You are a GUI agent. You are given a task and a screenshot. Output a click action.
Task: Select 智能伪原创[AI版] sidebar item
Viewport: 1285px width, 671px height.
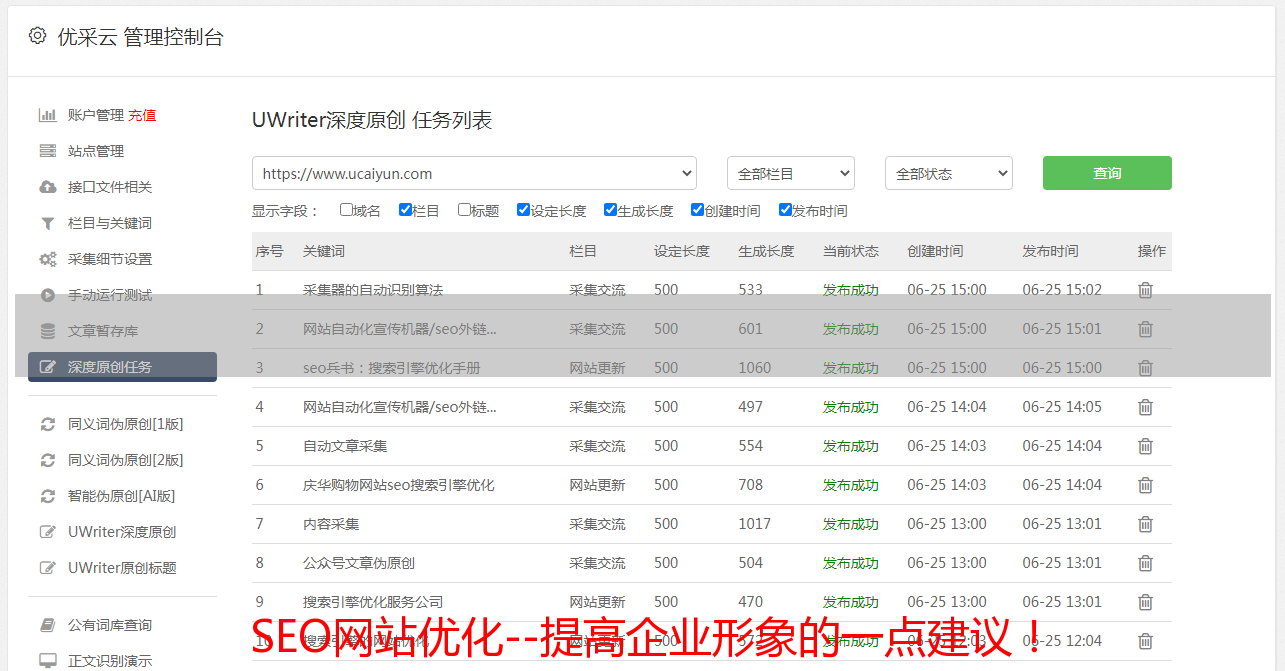[x=121, y=496]
